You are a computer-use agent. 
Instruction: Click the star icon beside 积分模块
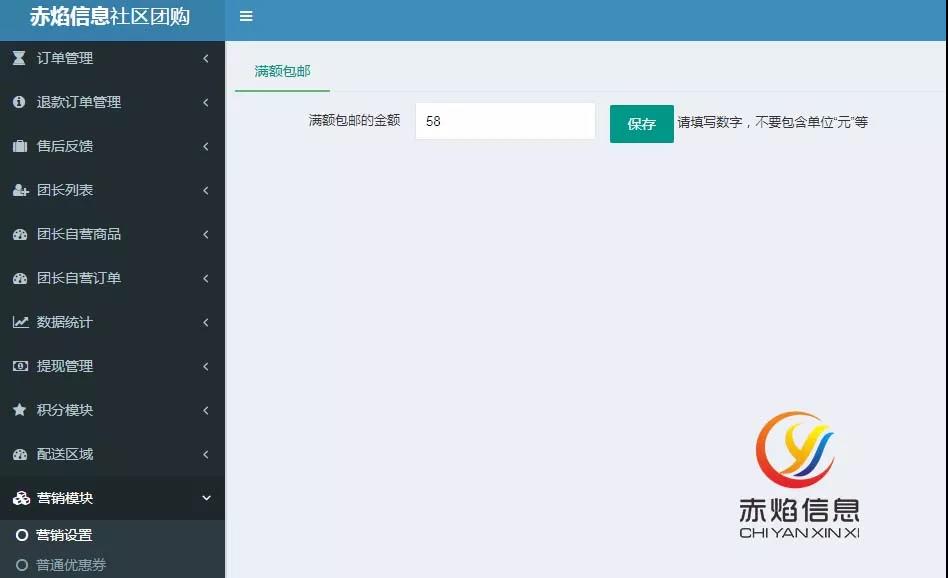tap(19, 410)
